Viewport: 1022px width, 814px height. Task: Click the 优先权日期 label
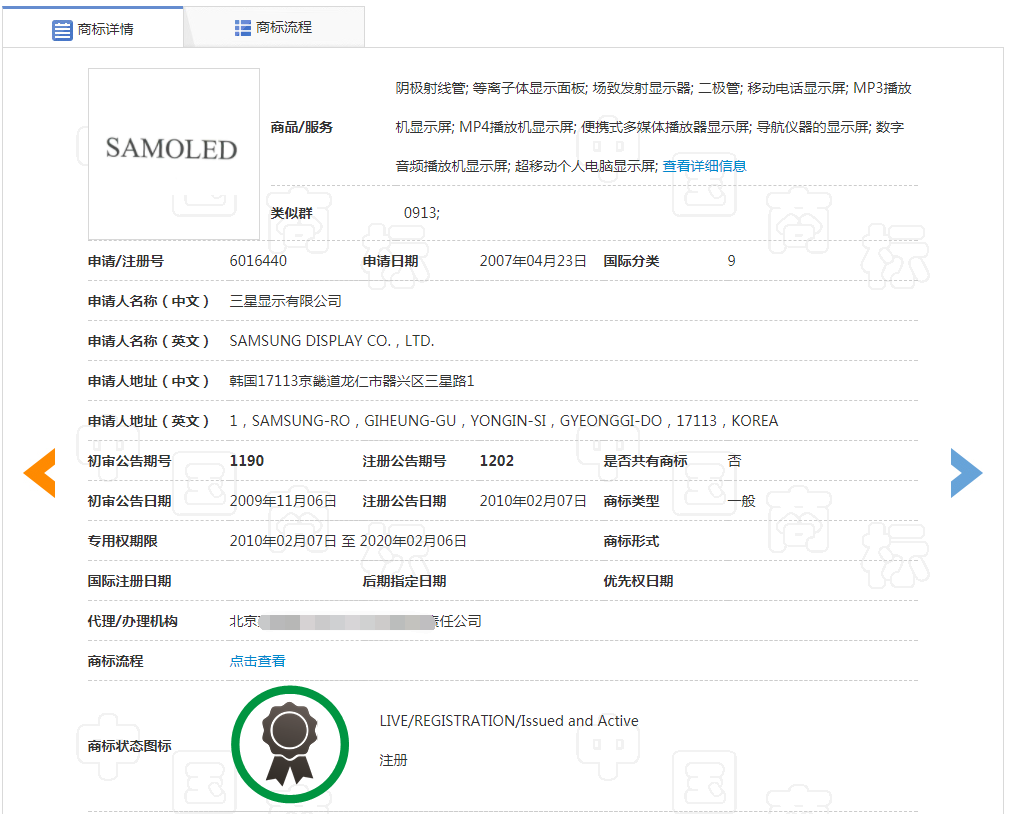[x=638, y=581]
